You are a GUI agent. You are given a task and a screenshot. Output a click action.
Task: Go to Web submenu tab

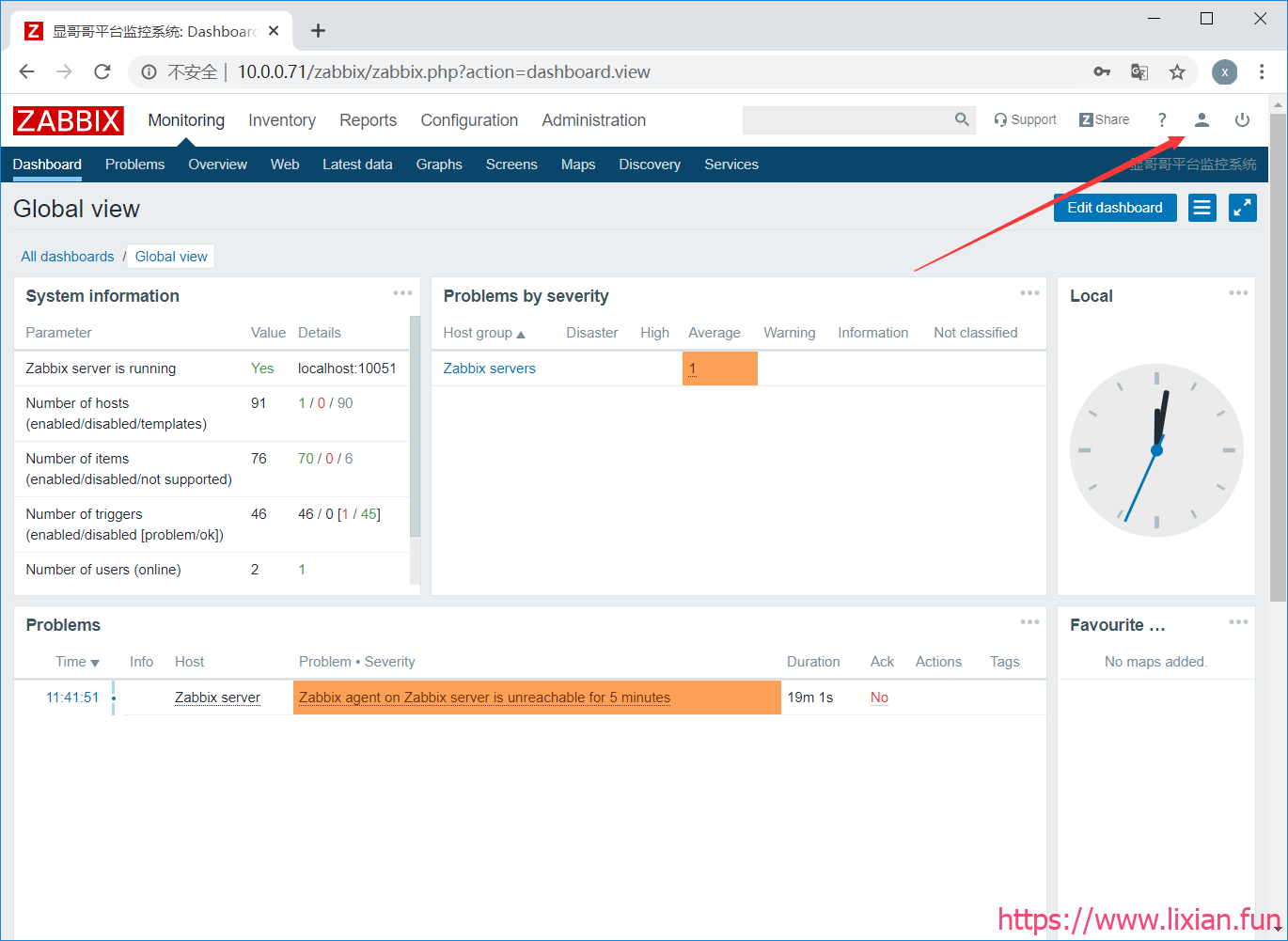[285, 165]
